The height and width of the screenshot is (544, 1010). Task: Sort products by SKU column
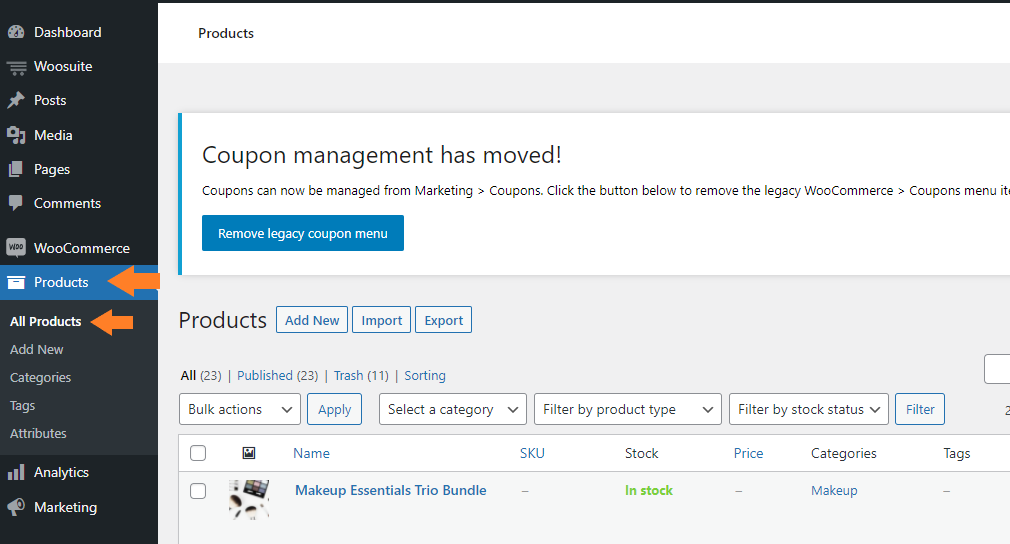[x=532, y=453]
